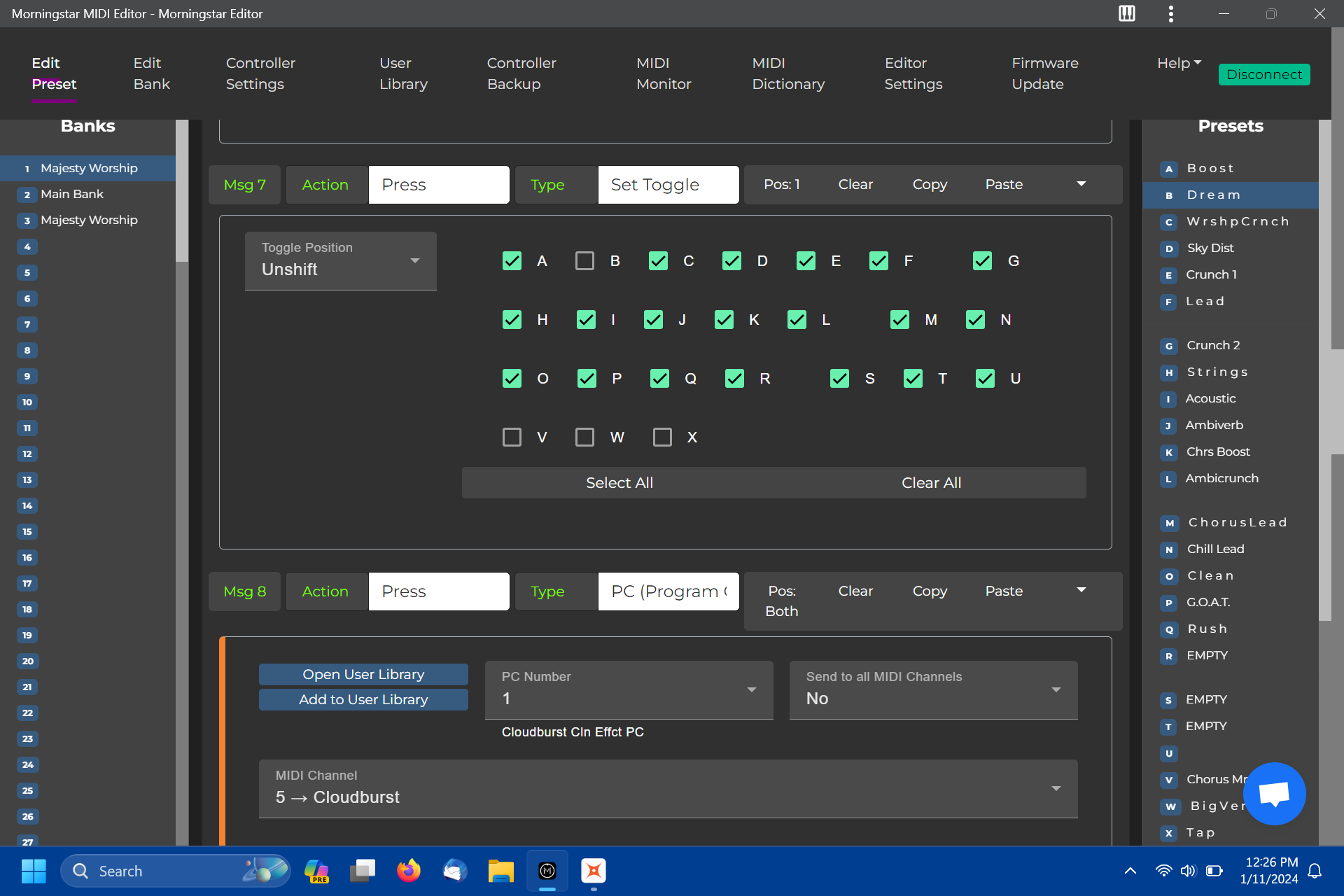Check the checkbox for preset V
Image resolution: width=1344 pixels, height=896 pixels.
pos(512,437)
